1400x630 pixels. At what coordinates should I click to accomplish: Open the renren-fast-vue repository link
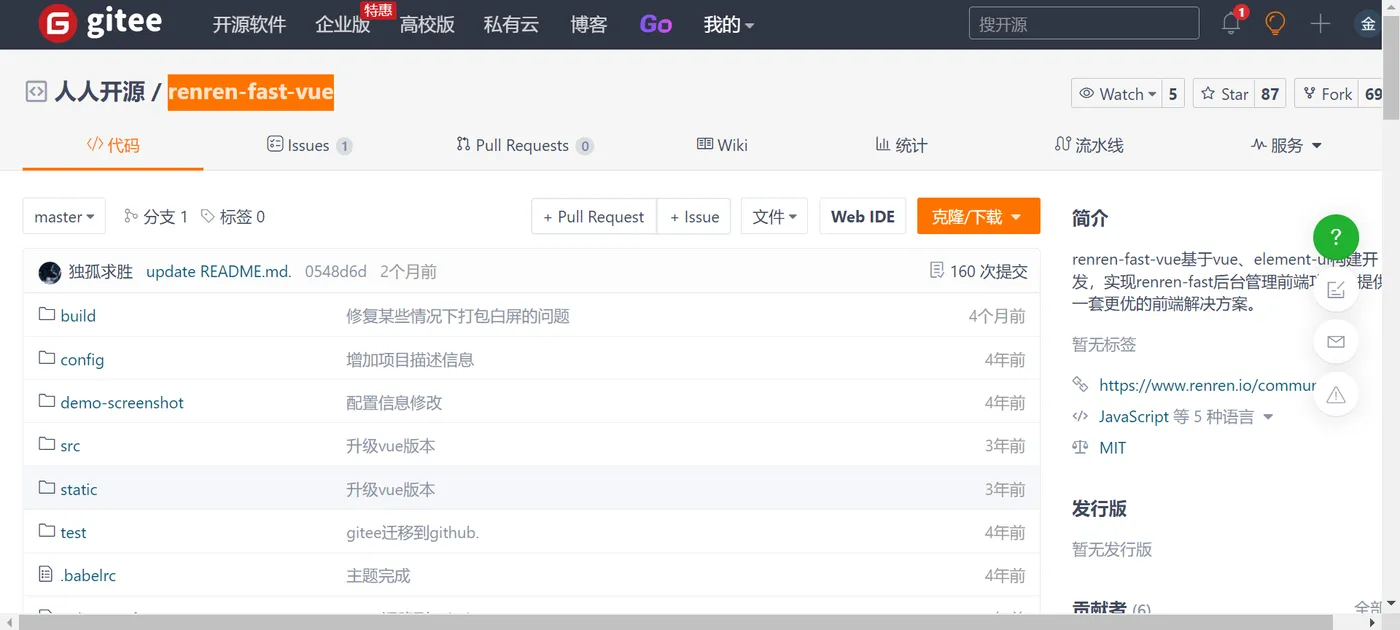251,92
